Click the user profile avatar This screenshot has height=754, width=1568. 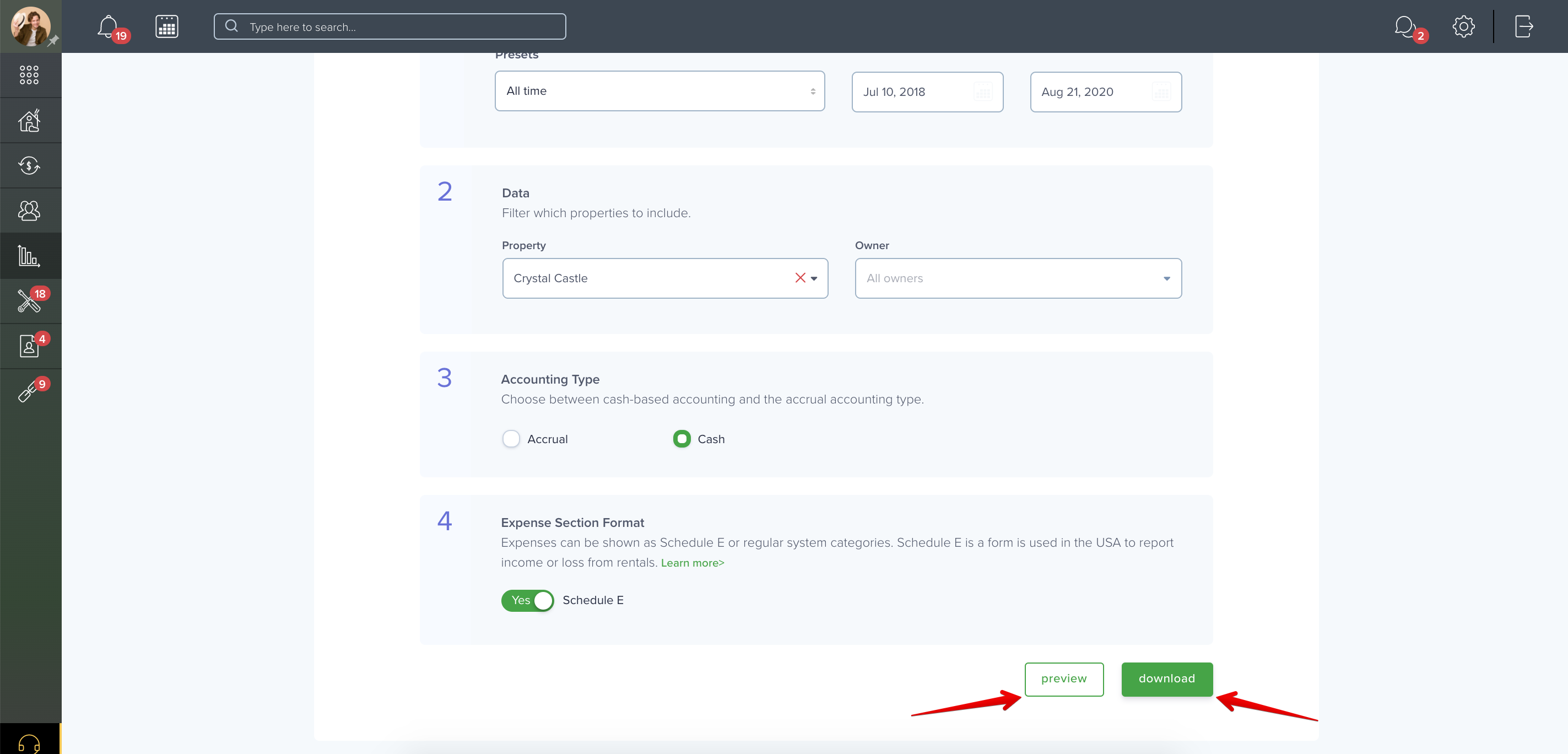tap(30, 26)
